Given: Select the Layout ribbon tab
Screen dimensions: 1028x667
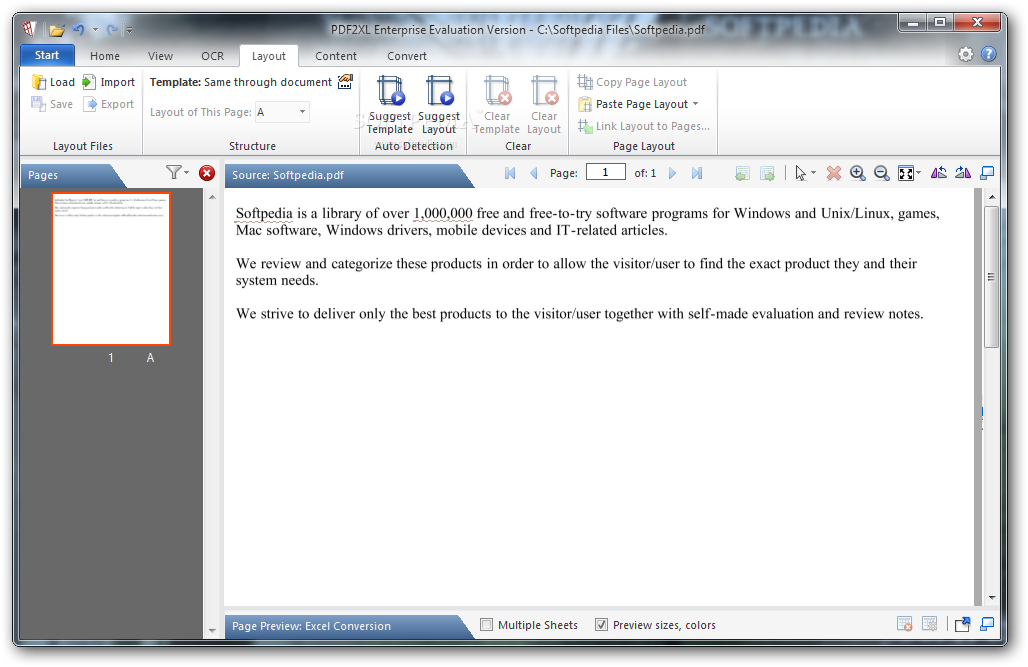Looking at the screenshot, I should tap(269, 56).
